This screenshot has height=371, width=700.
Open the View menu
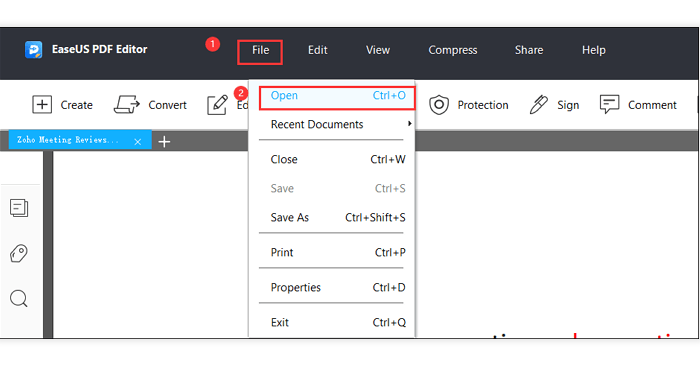[378, 50]
